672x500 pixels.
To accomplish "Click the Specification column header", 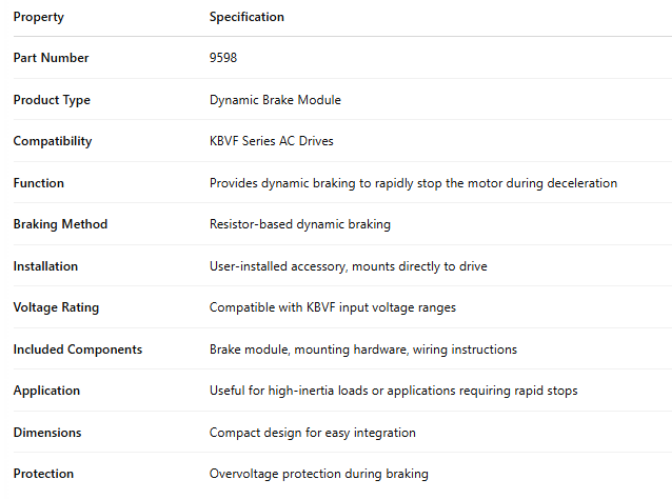I will coord(246,17).
